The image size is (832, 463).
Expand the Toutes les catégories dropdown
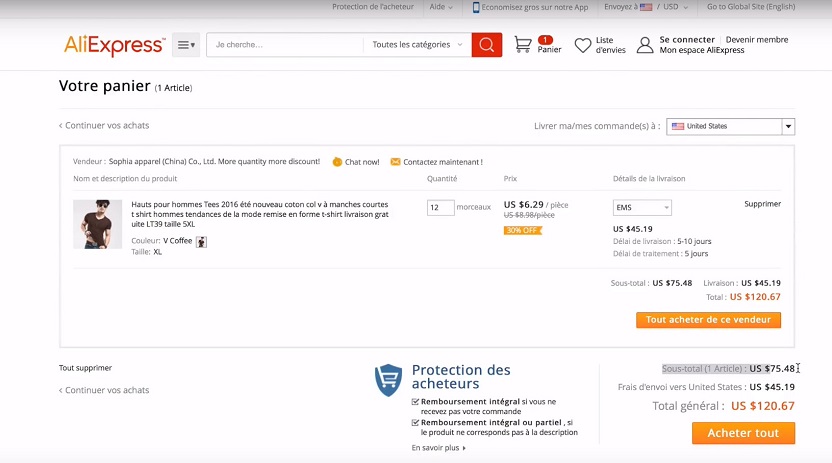[x=418, y=45]
